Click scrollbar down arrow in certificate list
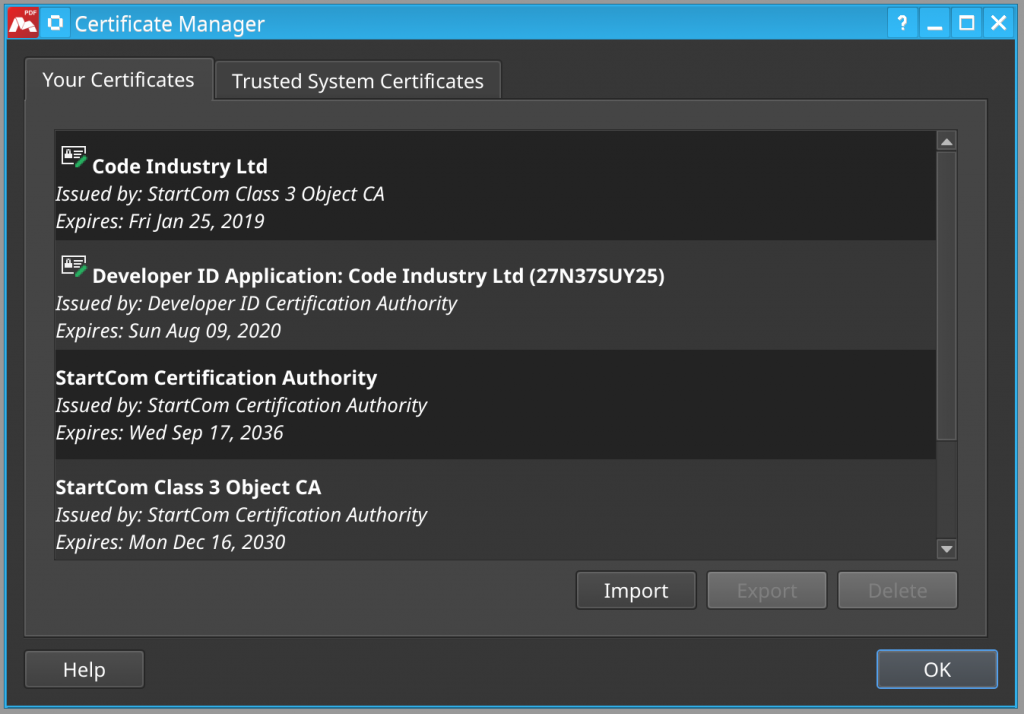This screenshot has width=1024, height=714. coord(946,549)
